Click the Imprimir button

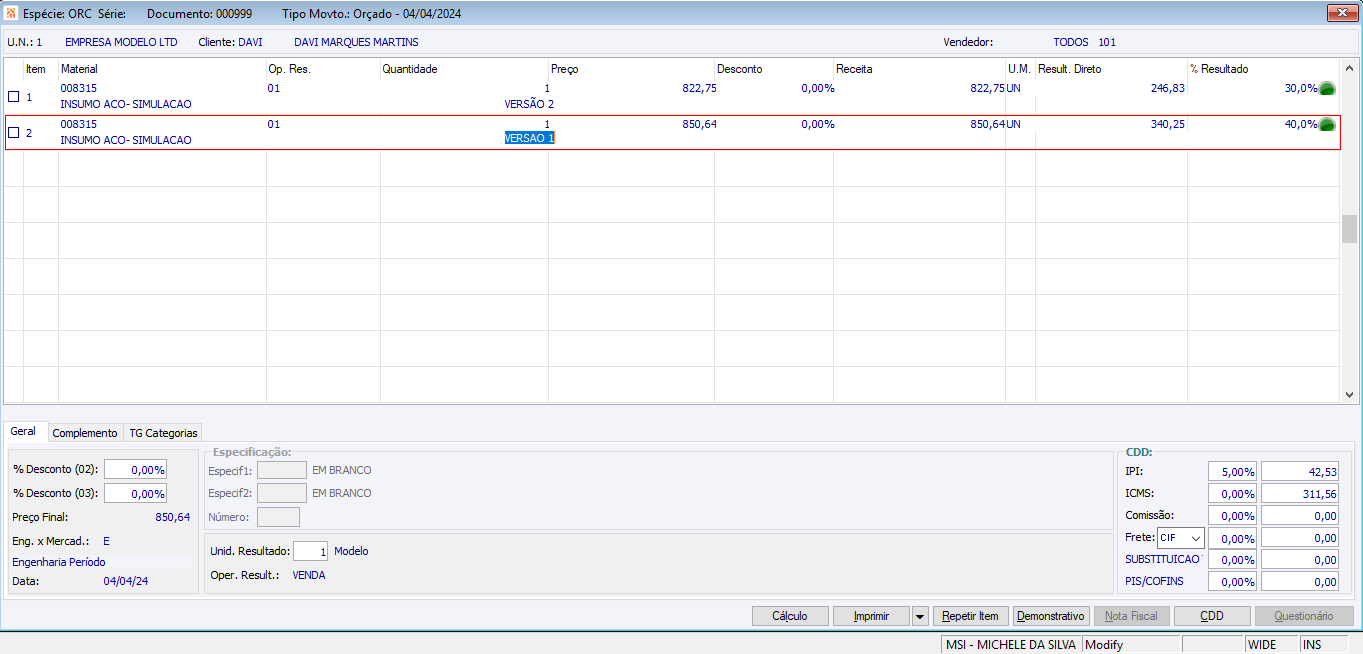tap(871, 616)
